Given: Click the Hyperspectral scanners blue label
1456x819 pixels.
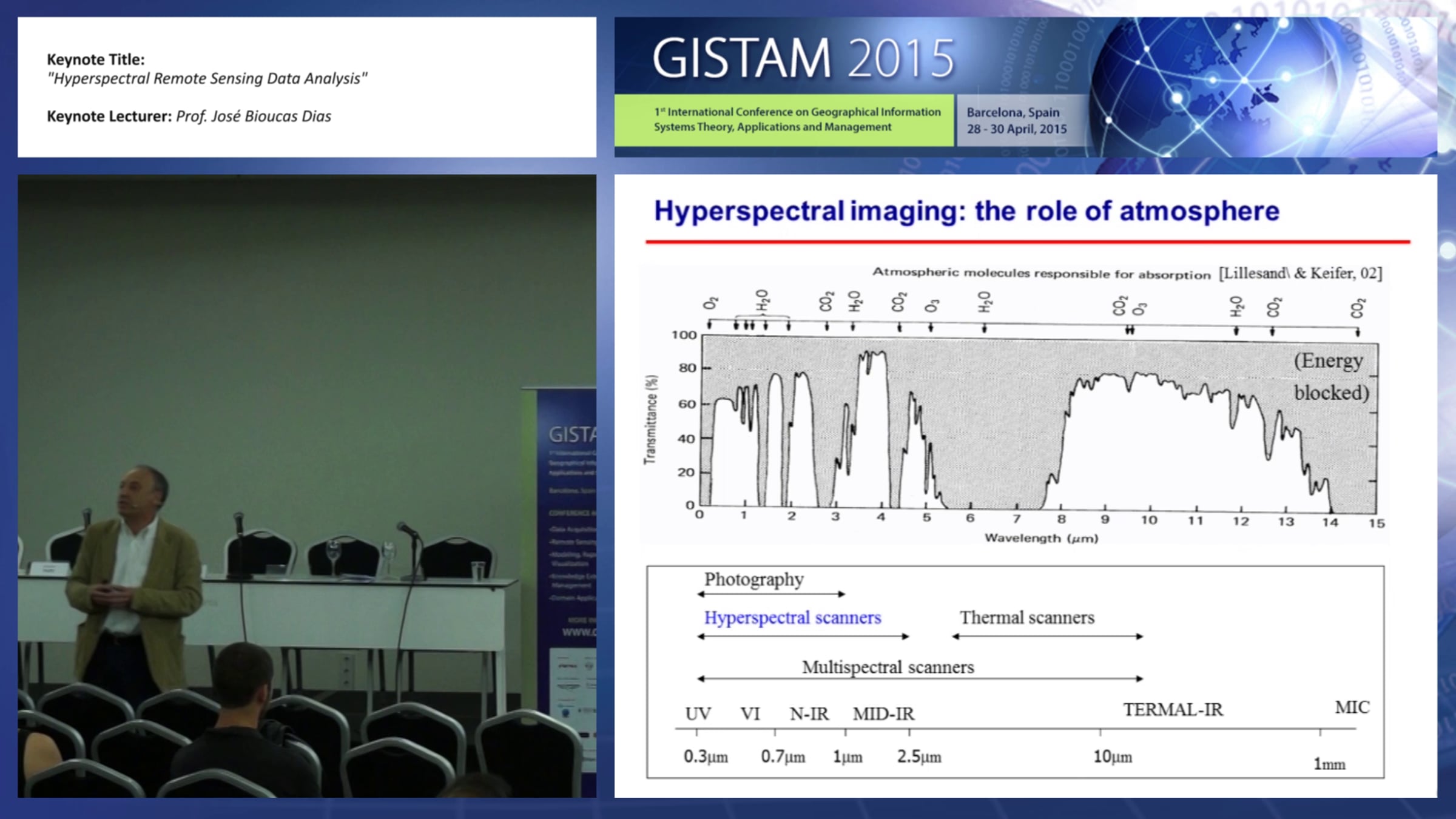Looking at the screenshot, I should (792, 618).
